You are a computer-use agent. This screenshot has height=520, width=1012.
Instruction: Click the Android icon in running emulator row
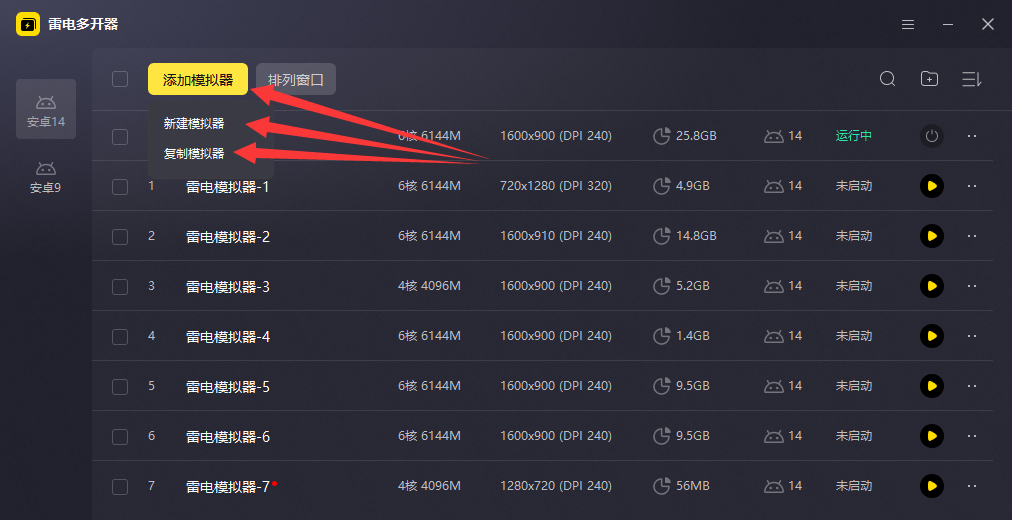click(774, 136)
